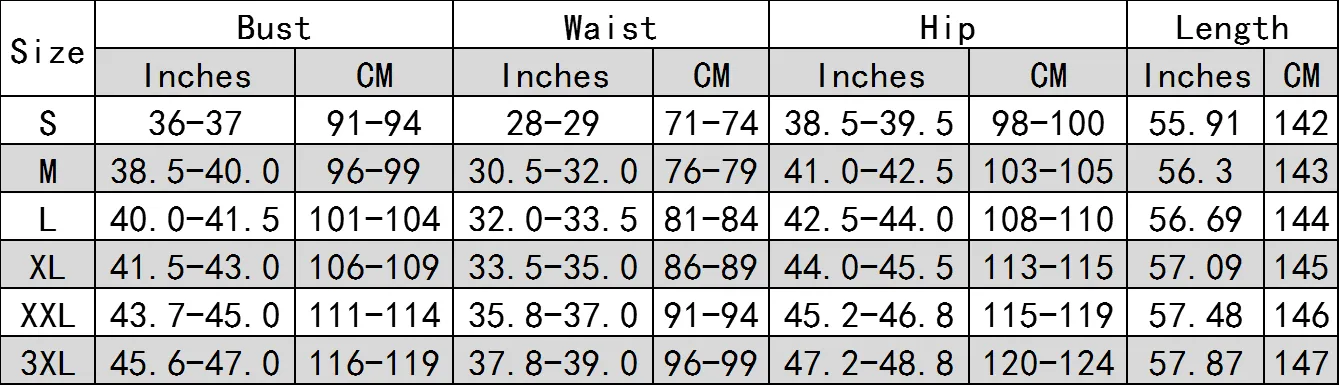Click the 36-37 bust inches cell

[x=195, y=123]
